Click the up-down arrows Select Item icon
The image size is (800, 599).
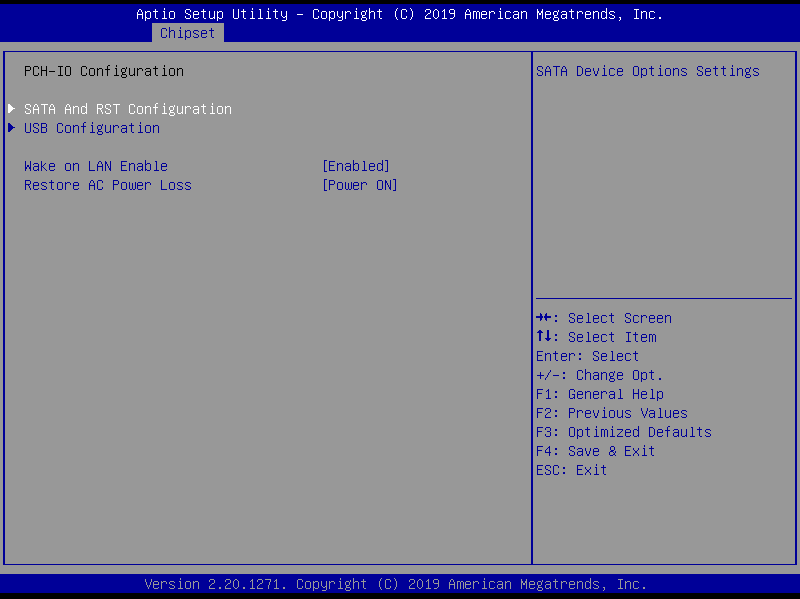pyautogui.click(x=544, y=337)
